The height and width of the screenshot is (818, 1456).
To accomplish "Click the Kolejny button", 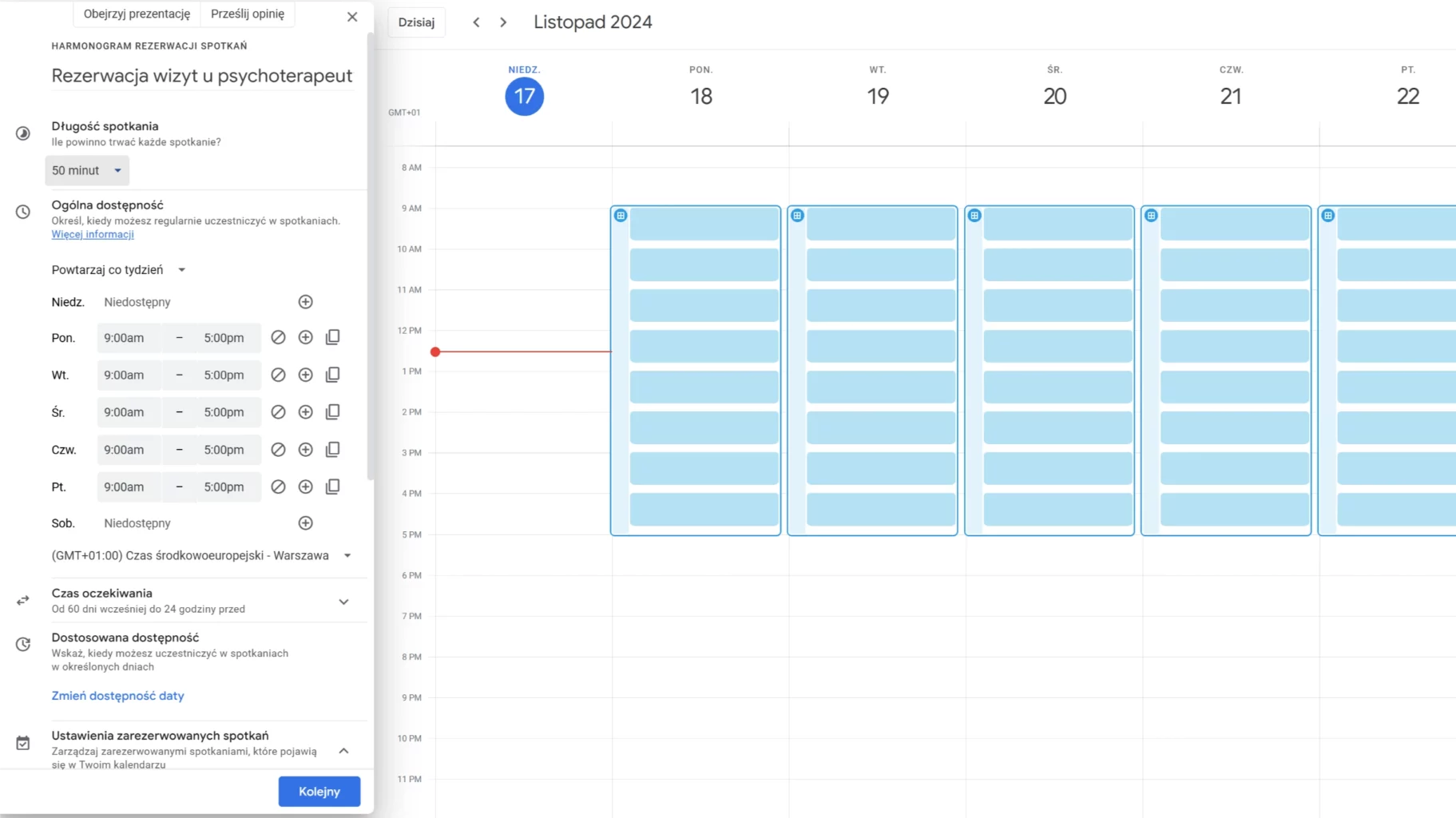I will coord(319,792).
